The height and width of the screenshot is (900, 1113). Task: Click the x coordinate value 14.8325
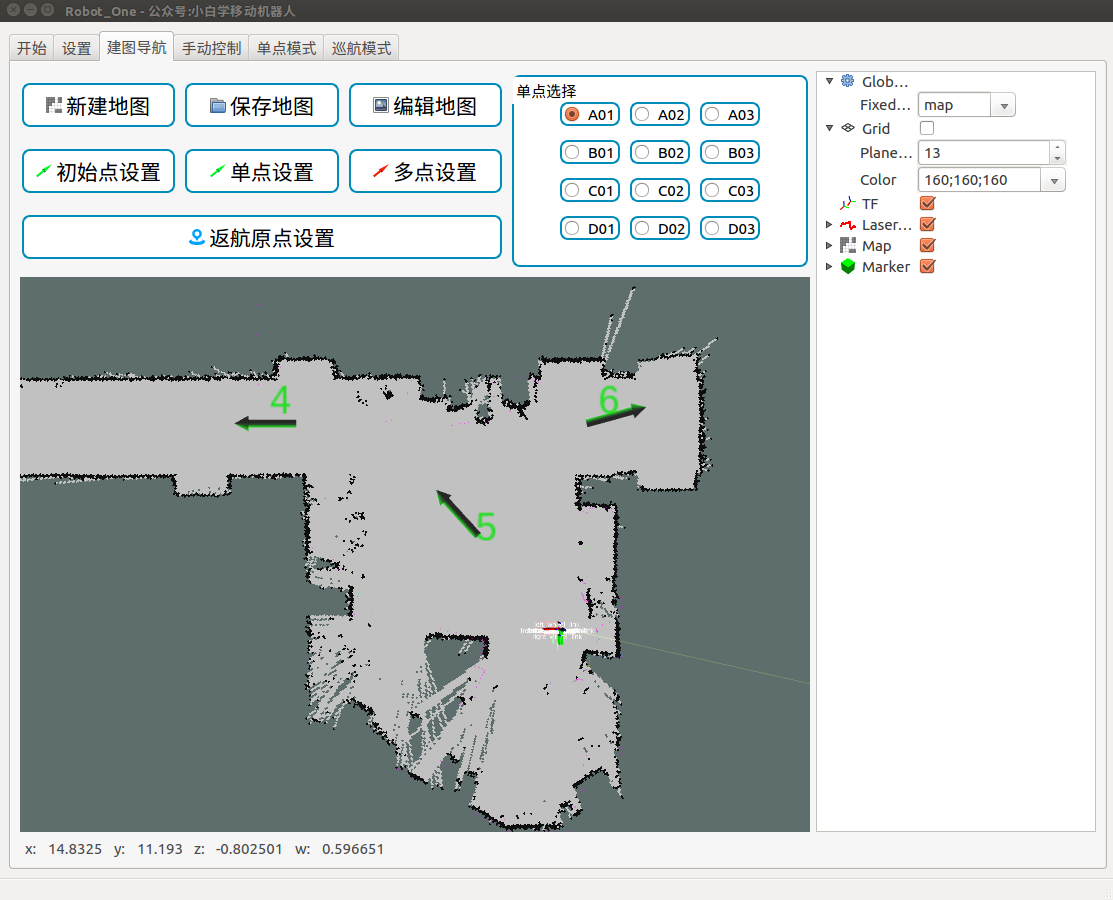(75, 849)
